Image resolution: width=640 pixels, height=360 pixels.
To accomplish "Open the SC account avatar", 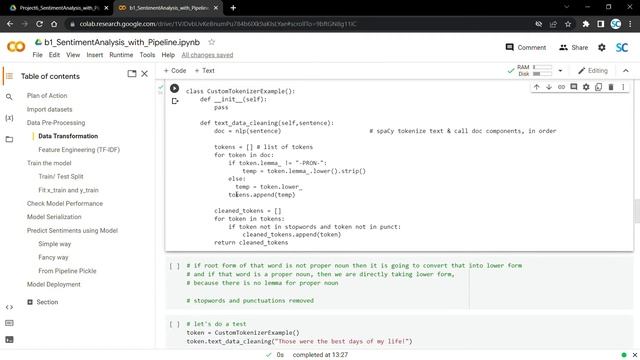I will click(622, 47).
